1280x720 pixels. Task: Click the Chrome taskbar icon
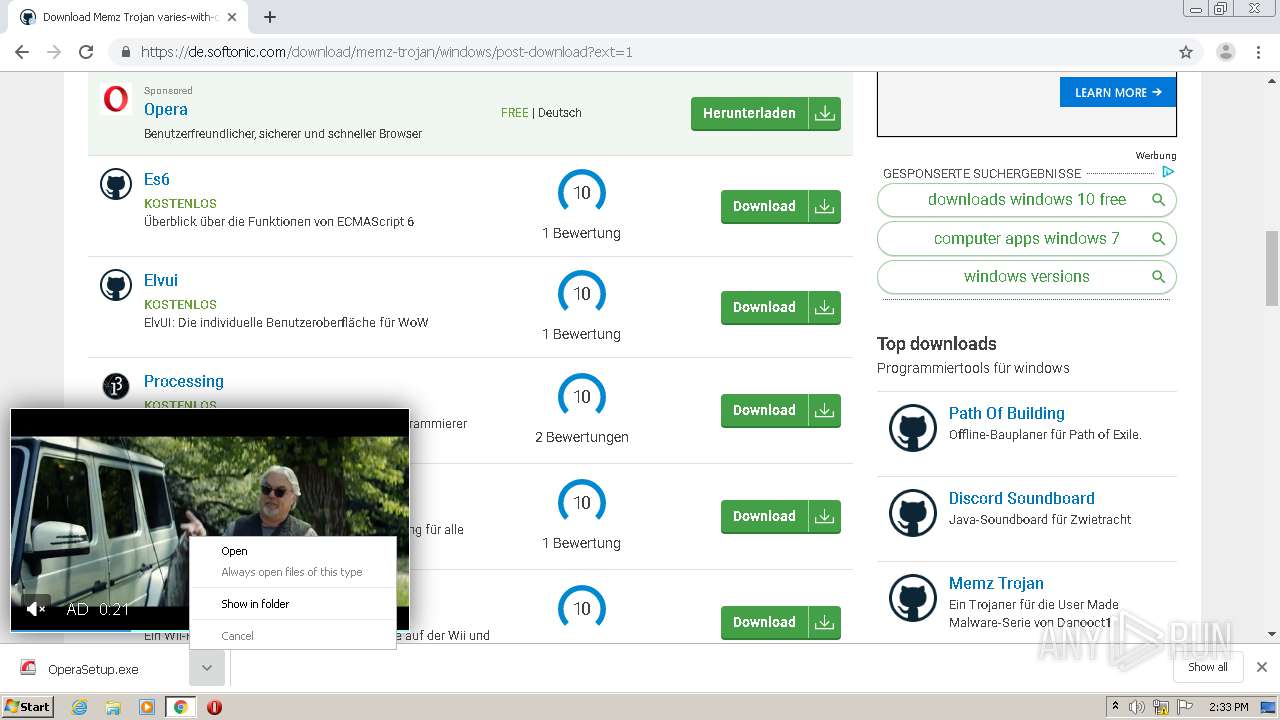point(181,707)
